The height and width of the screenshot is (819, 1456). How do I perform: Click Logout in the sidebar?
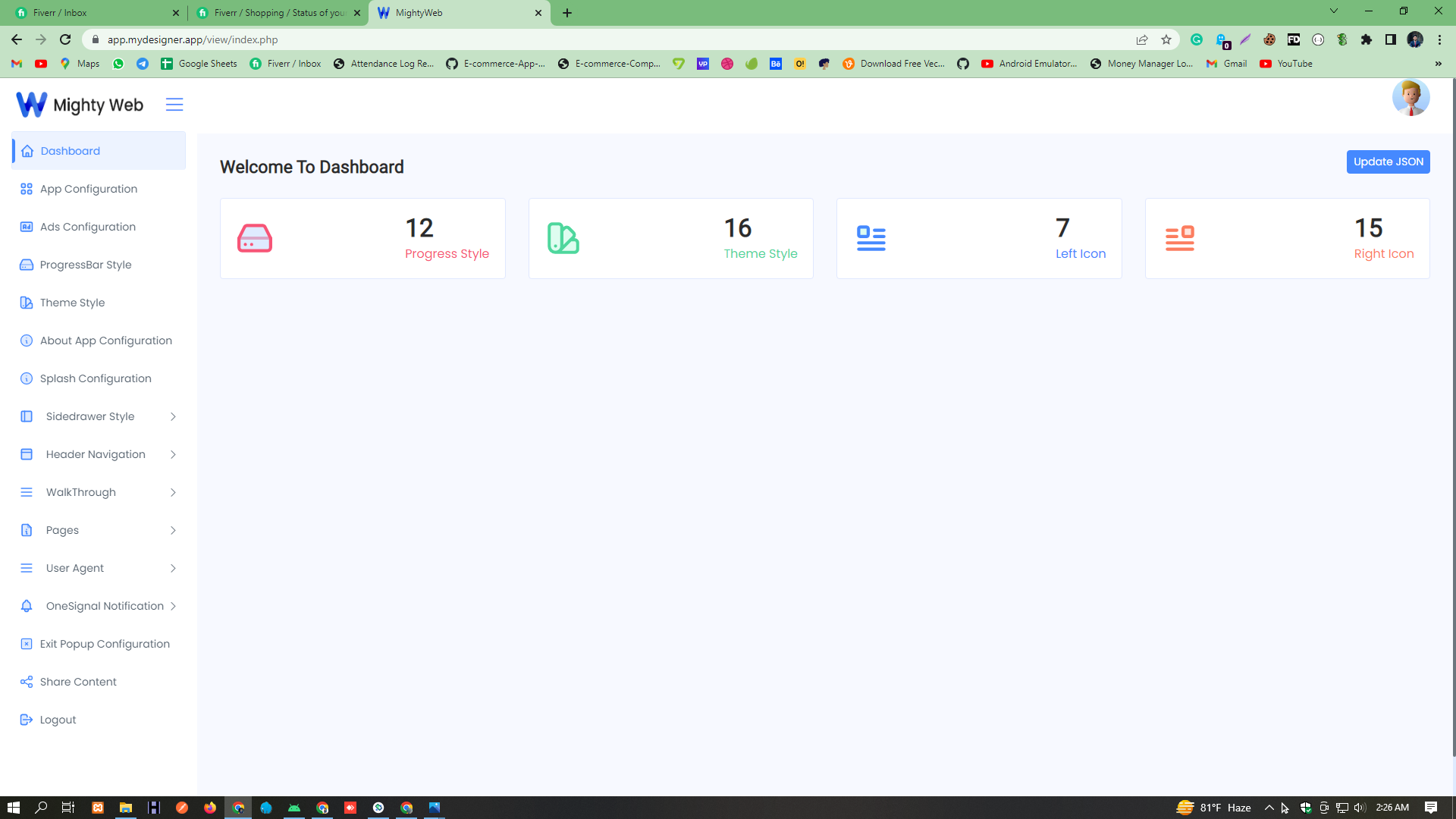click(x=58, y=720)
